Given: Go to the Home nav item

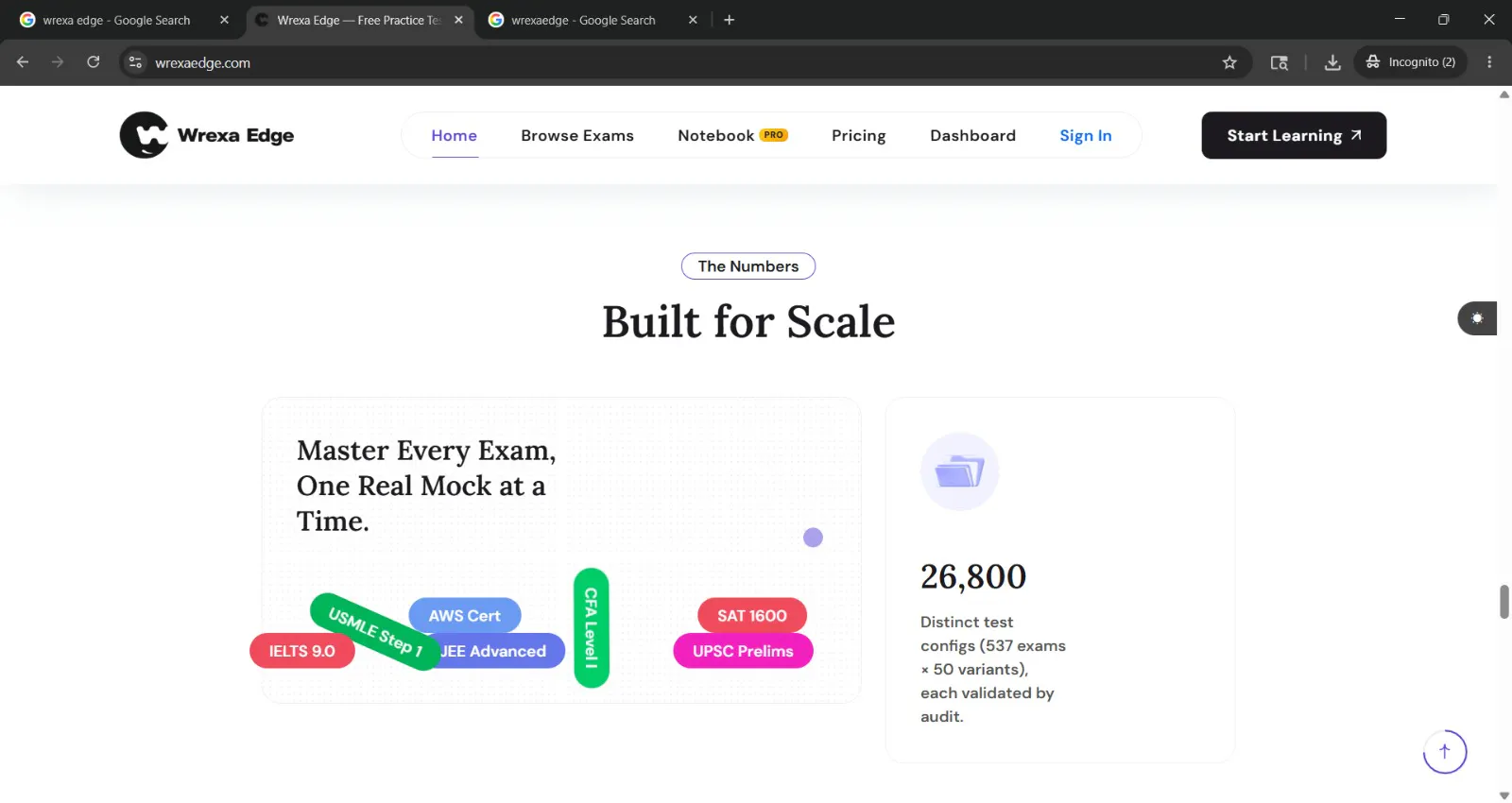Looking at the screenshot, I should (x=455, y=136).
